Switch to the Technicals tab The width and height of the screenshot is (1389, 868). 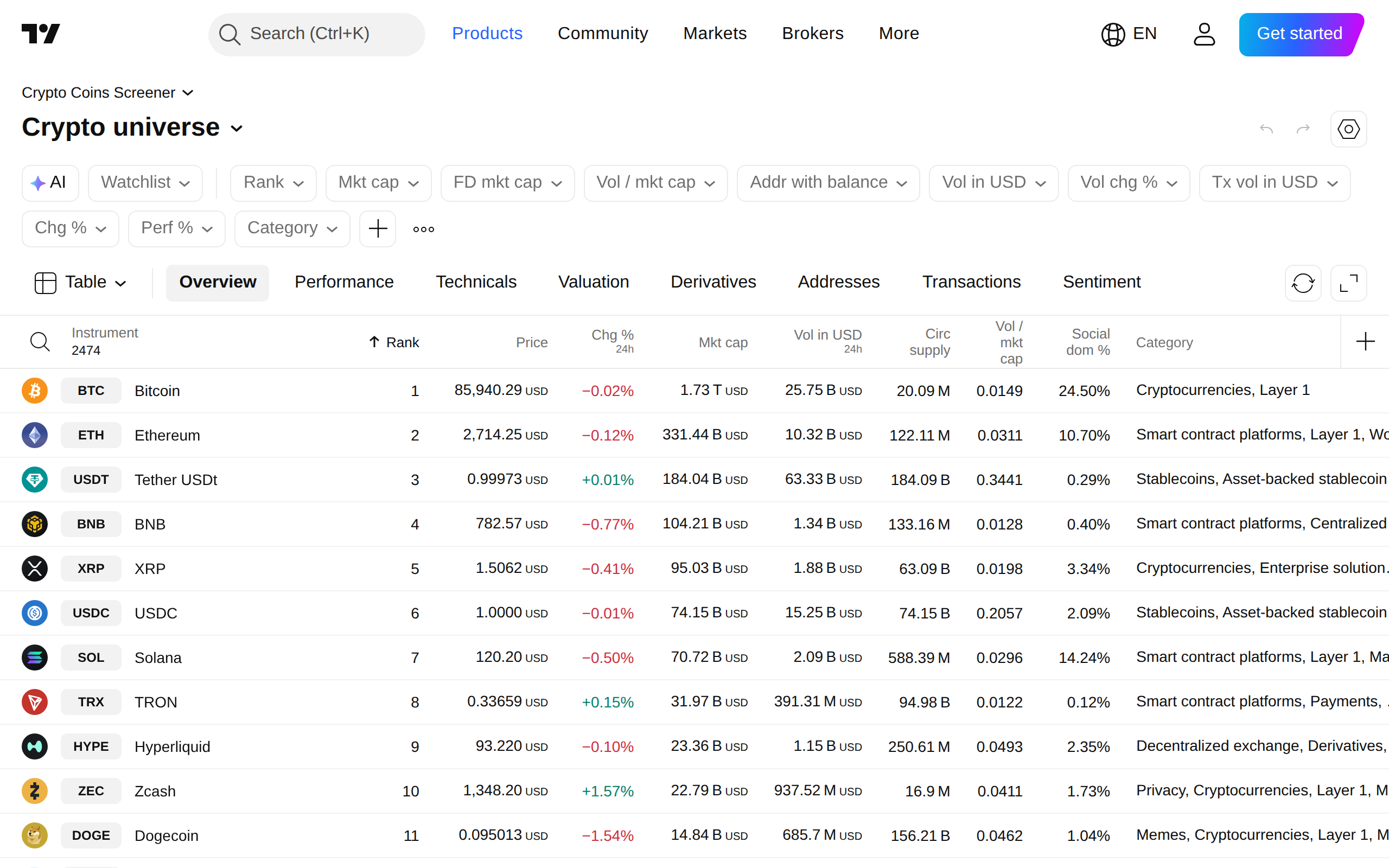pos(476,283)
